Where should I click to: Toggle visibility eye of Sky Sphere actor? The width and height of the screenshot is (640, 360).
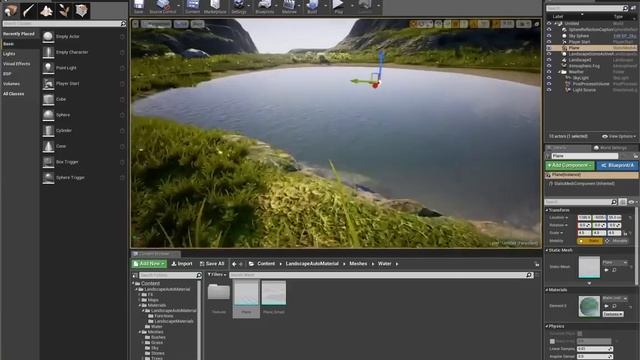pos(549,36)
